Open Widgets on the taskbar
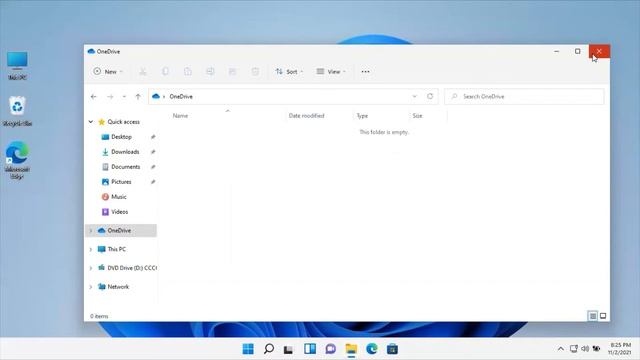 click(x=310, y=349)
